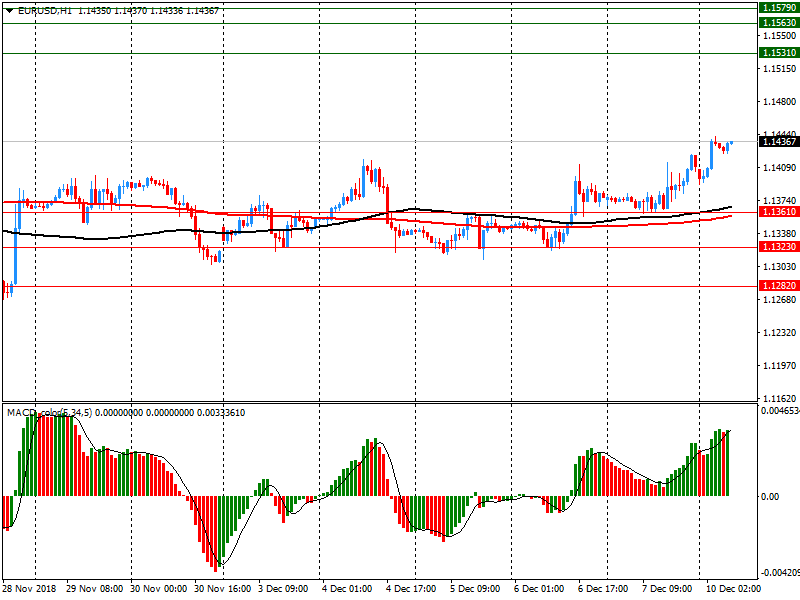Click the current price label 1.14367
Image resolution: width=800 pixels, height=600 pixels.
pos(778,142)
